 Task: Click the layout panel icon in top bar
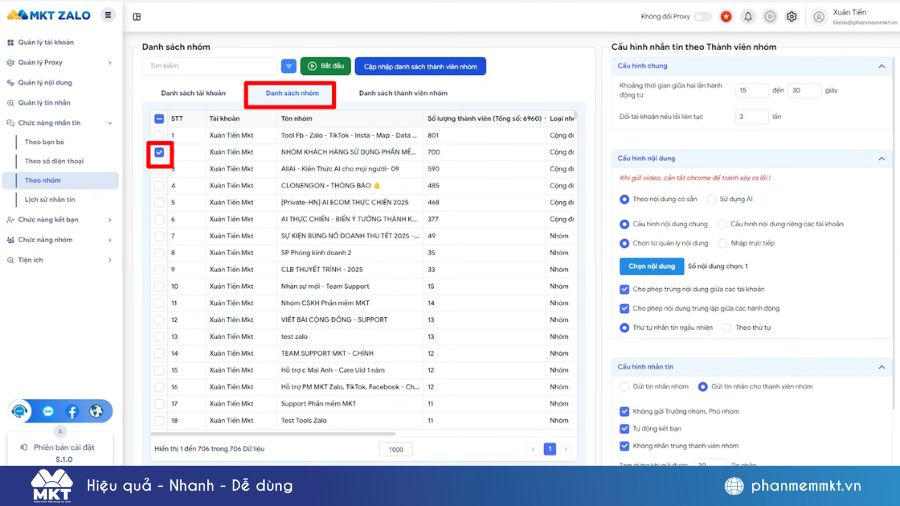137,17
